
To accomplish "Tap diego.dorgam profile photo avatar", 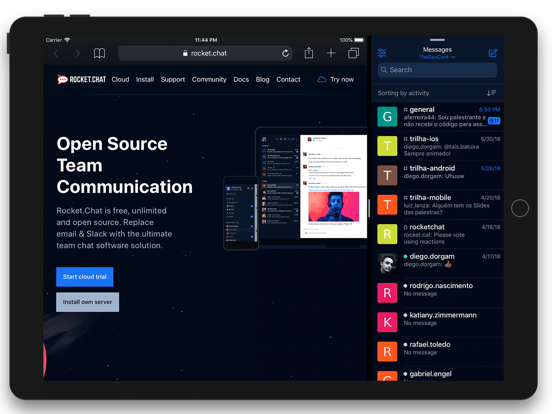I will (x=387, y=263).
